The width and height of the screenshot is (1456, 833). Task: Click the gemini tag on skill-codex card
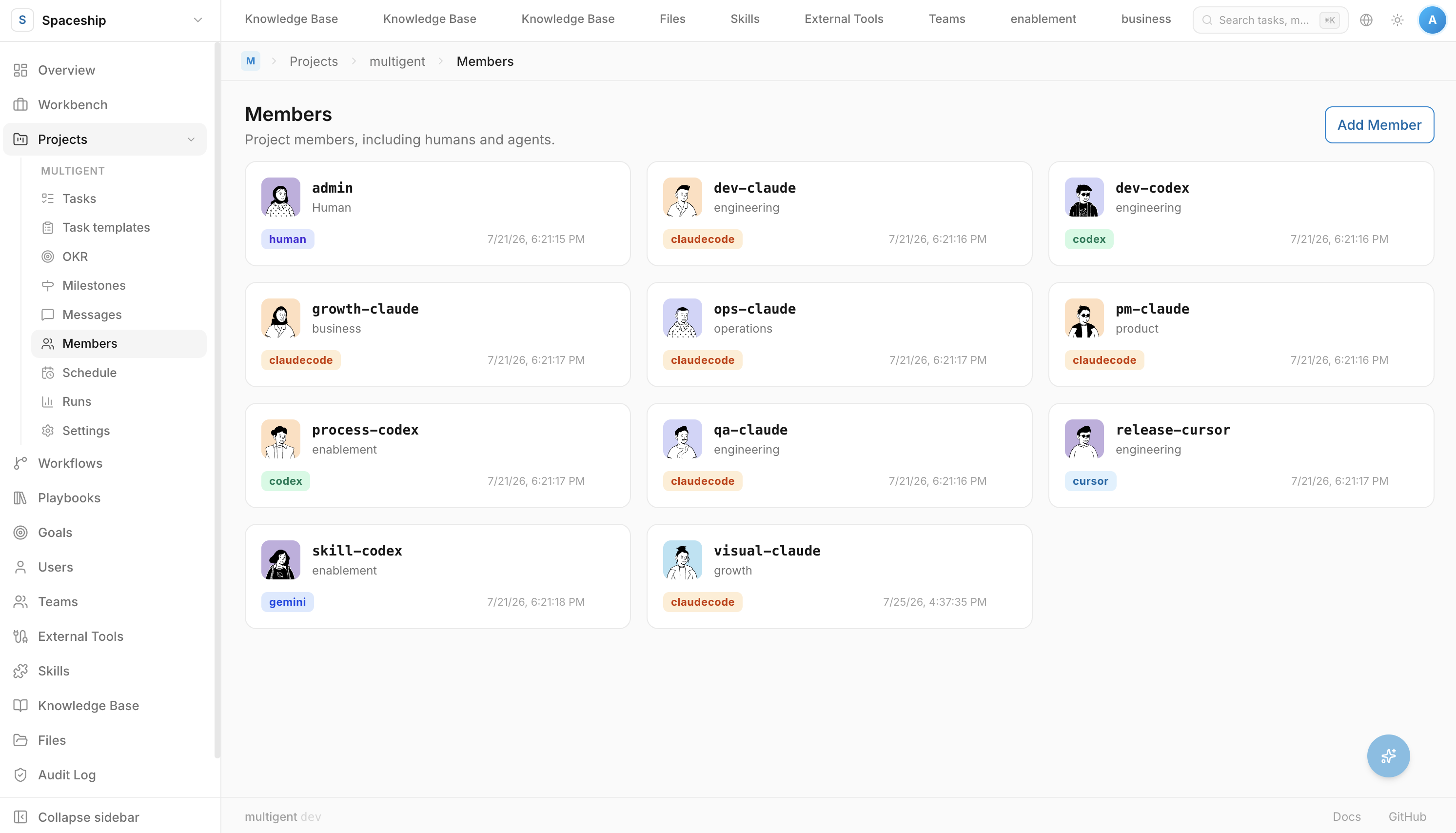point(287,602)
